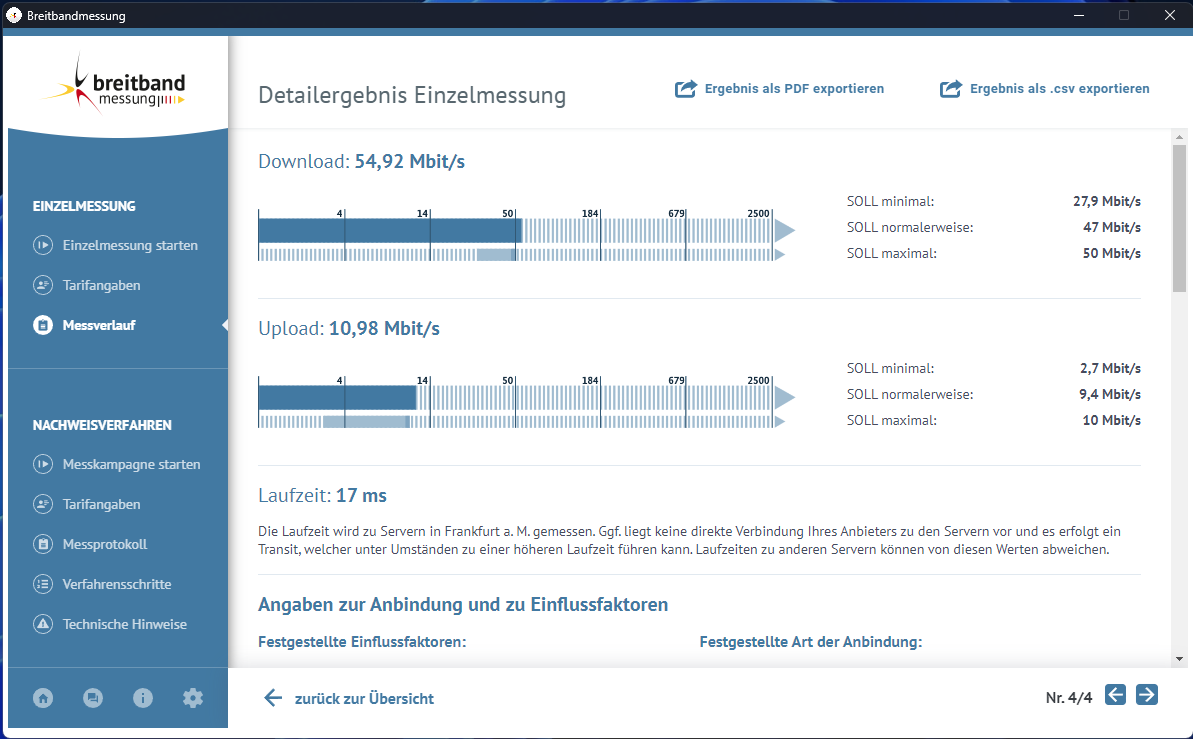Click the Technische Hinweise warning icon
Viewport: 1193px width, 739px height.
coord(43,624)
